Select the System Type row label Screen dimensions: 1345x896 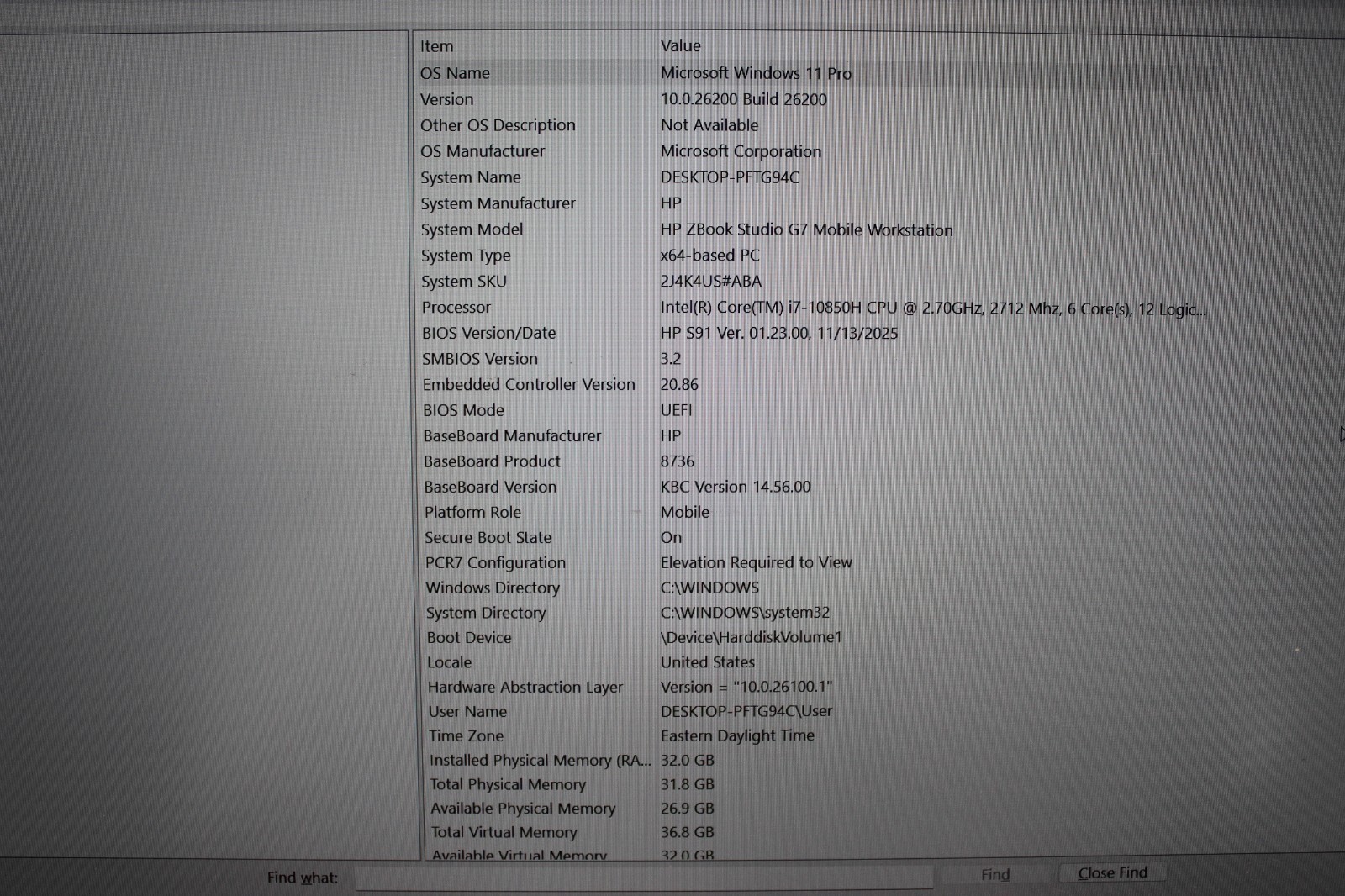click(466, 256)
